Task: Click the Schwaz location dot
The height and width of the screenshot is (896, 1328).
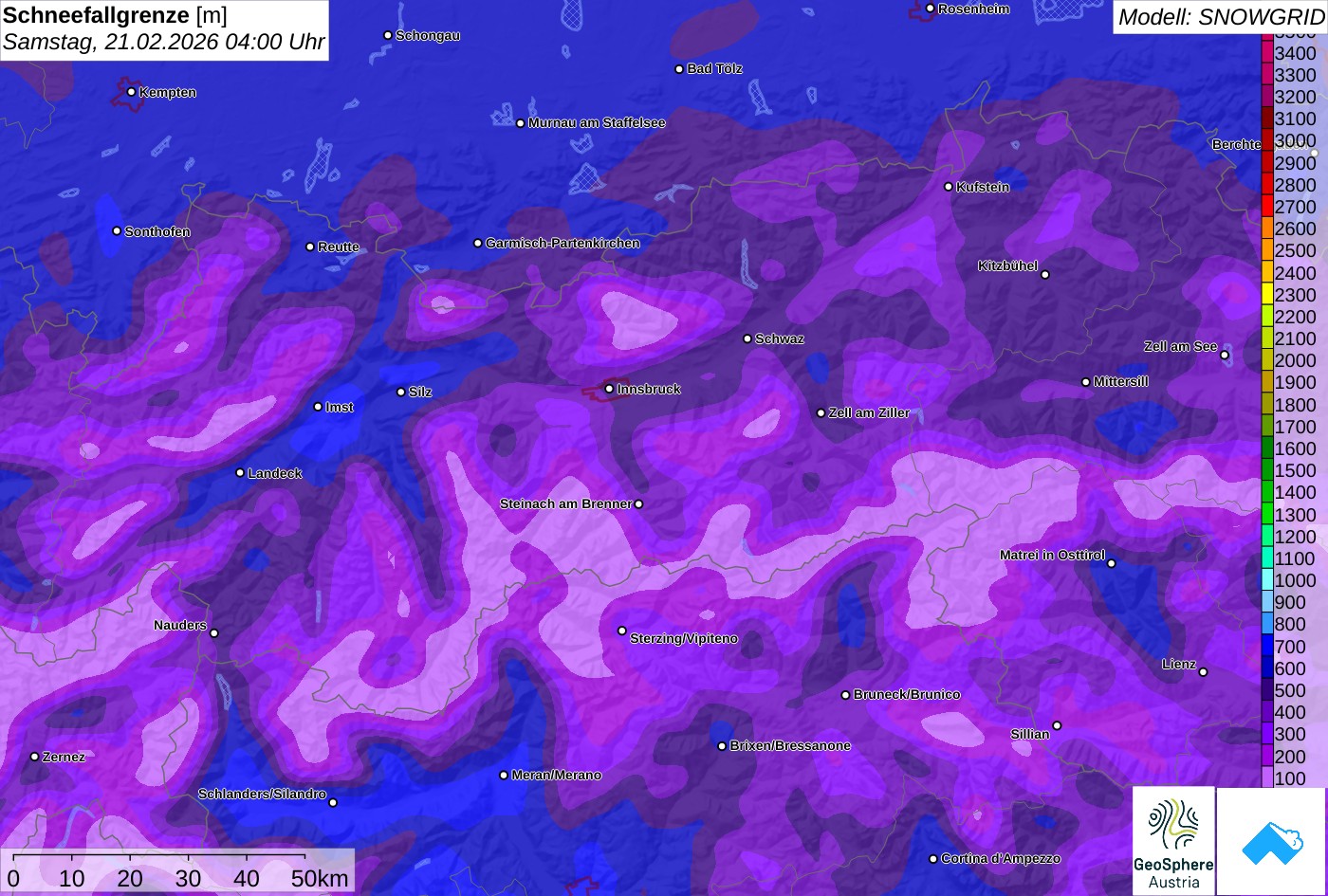Action: click(x=747, y=338)
